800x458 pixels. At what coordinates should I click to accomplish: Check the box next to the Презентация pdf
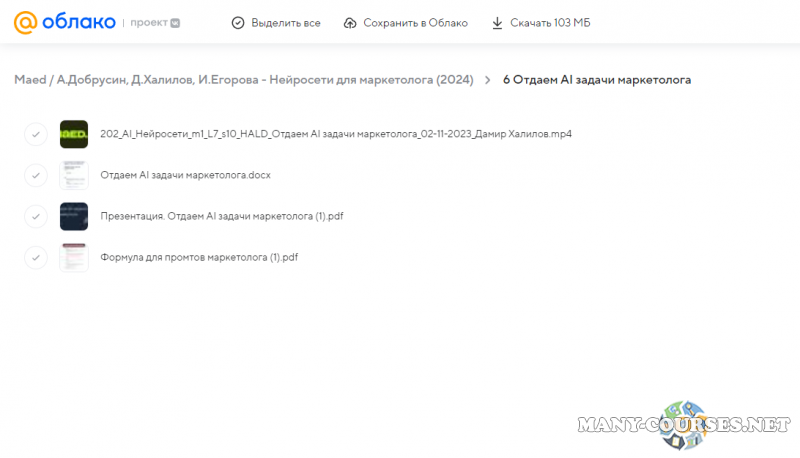[x=36, y=216]
